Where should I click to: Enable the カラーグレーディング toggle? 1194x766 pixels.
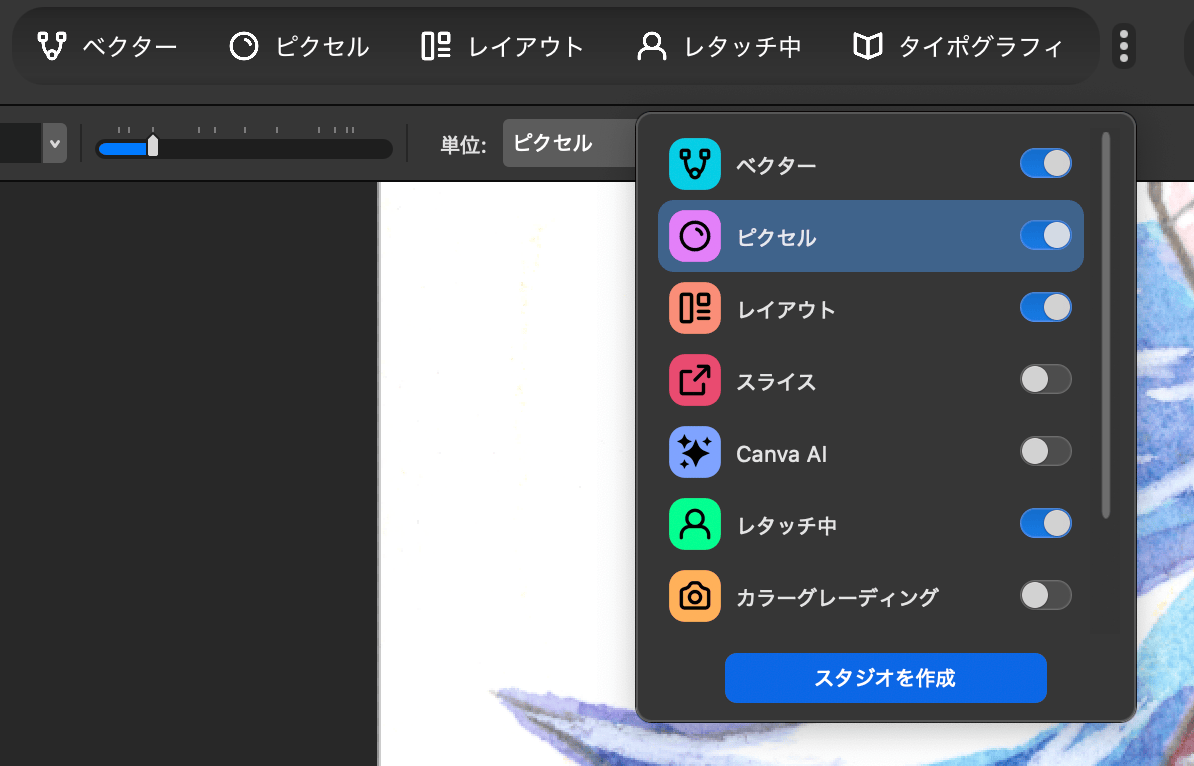pos(1045,596)
